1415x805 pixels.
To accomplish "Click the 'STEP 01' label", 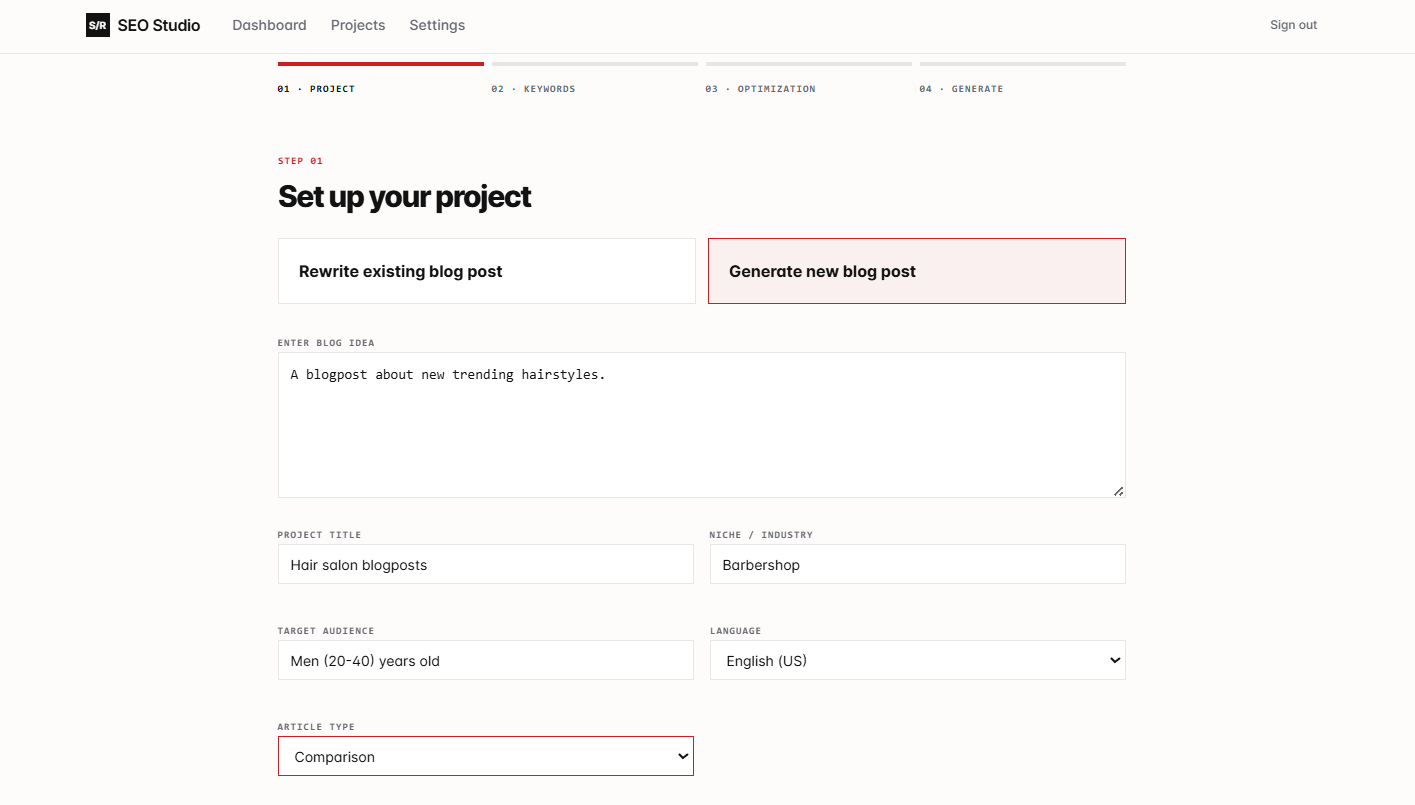I will click(x=300, y=161).
